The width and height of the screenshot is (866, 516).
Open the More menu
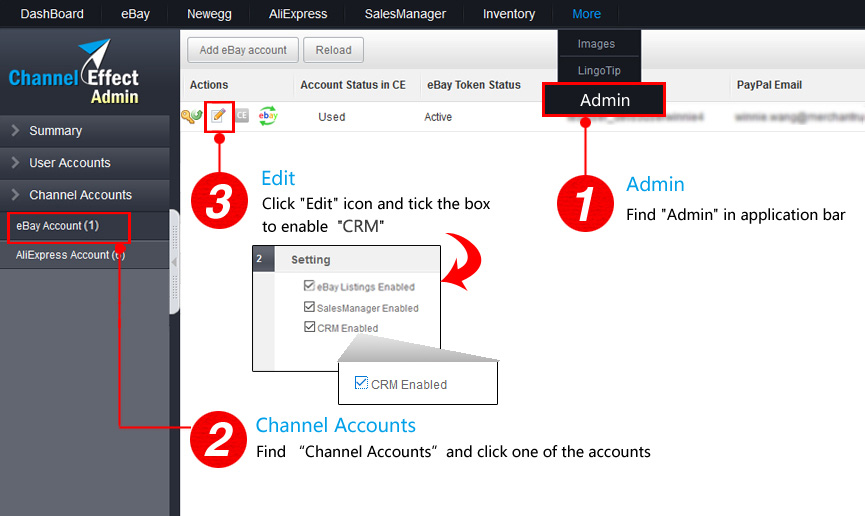586,14
